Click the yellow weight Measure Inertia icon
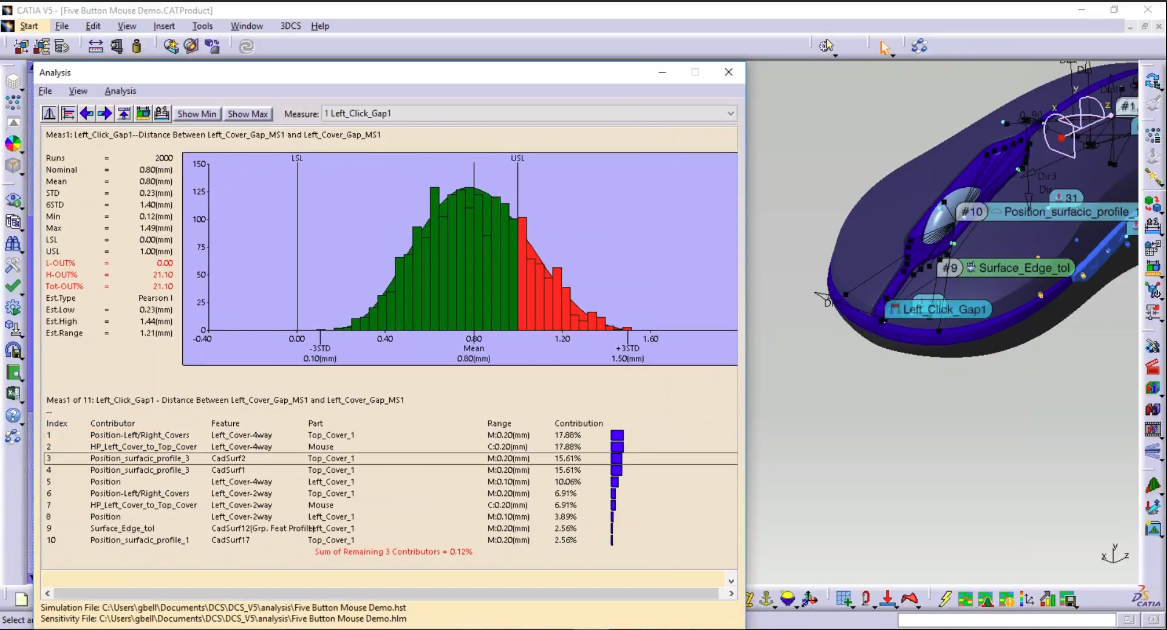The width and height of the screenshot is (1167, 630). 136,46
